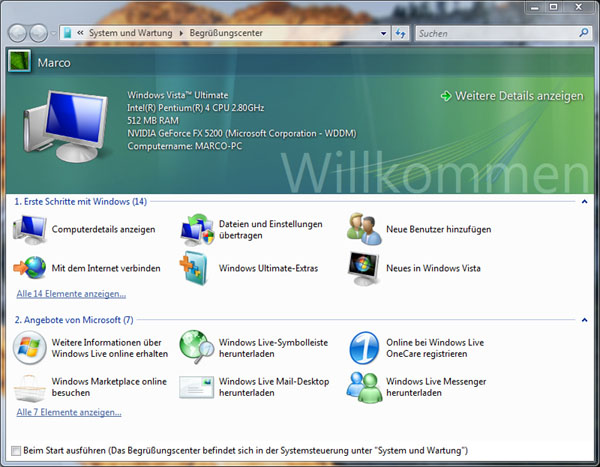Click the Computerdetails anzeigen label
Screen dimensions: 600x467
point(103,229)
